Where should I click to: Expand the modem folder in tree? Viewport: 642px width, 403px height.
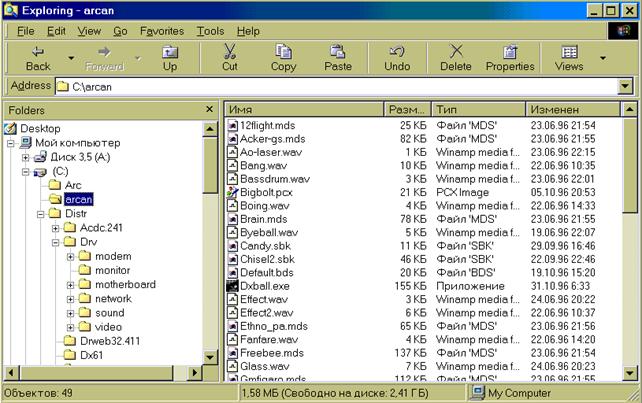(x=71, y=256)
